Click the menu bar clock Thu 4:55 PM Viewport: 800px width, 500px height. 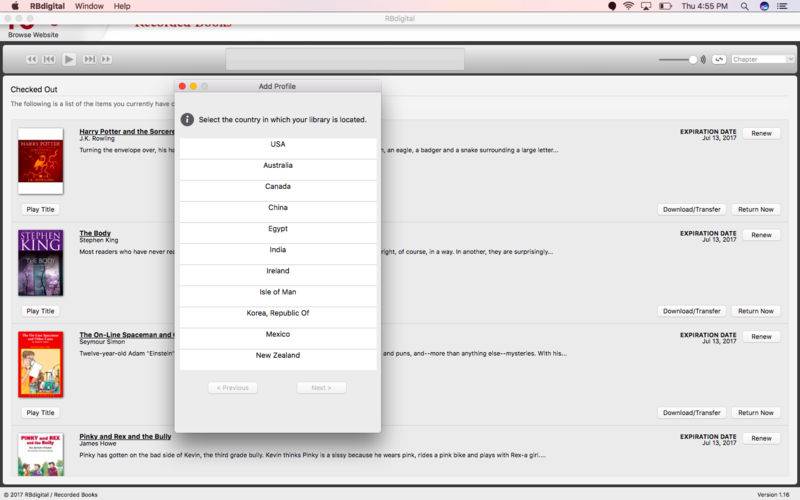click(704, 6)
